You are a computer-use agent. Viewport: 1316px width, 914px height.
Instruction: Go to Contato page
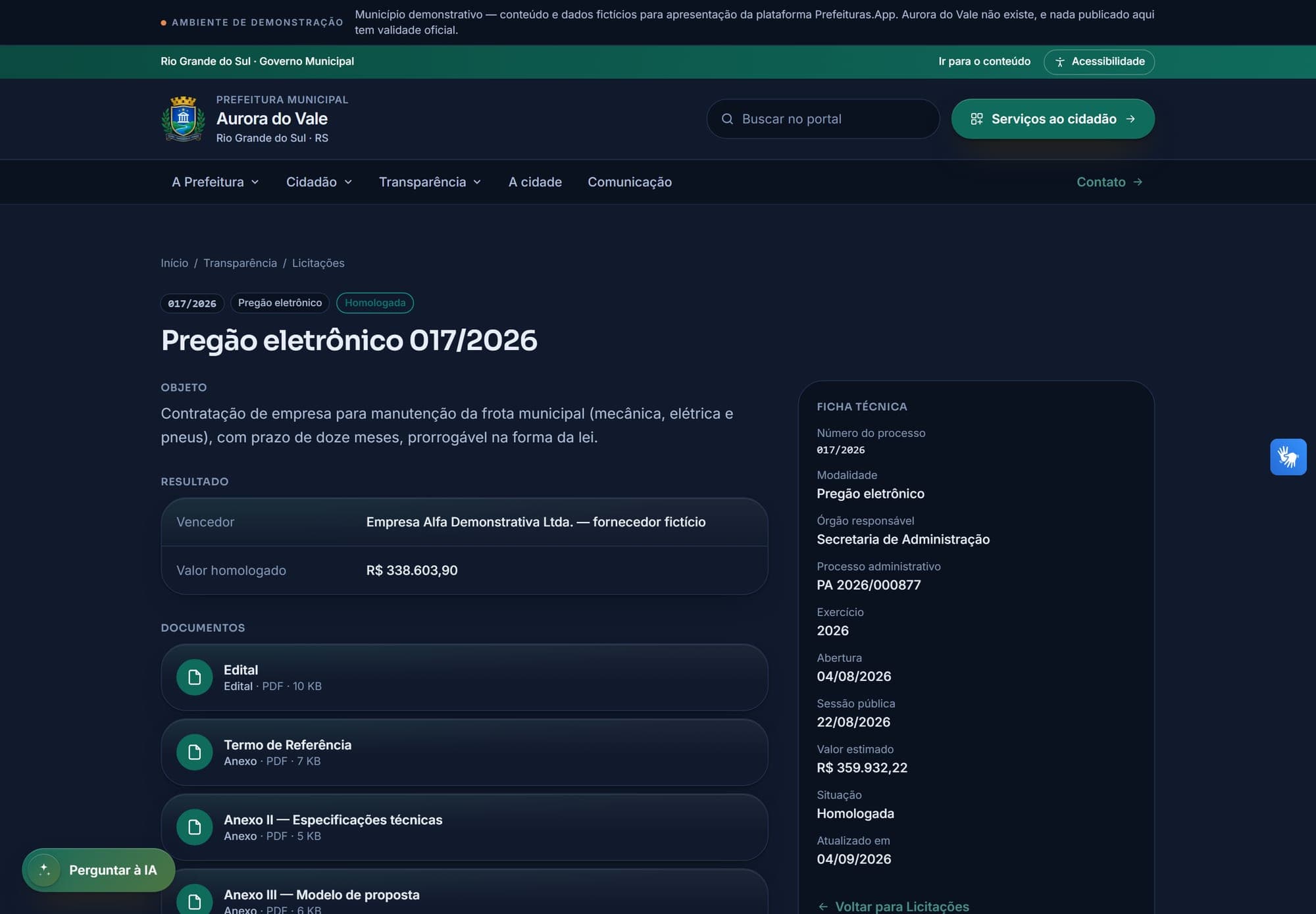(x=1109, y=182)
